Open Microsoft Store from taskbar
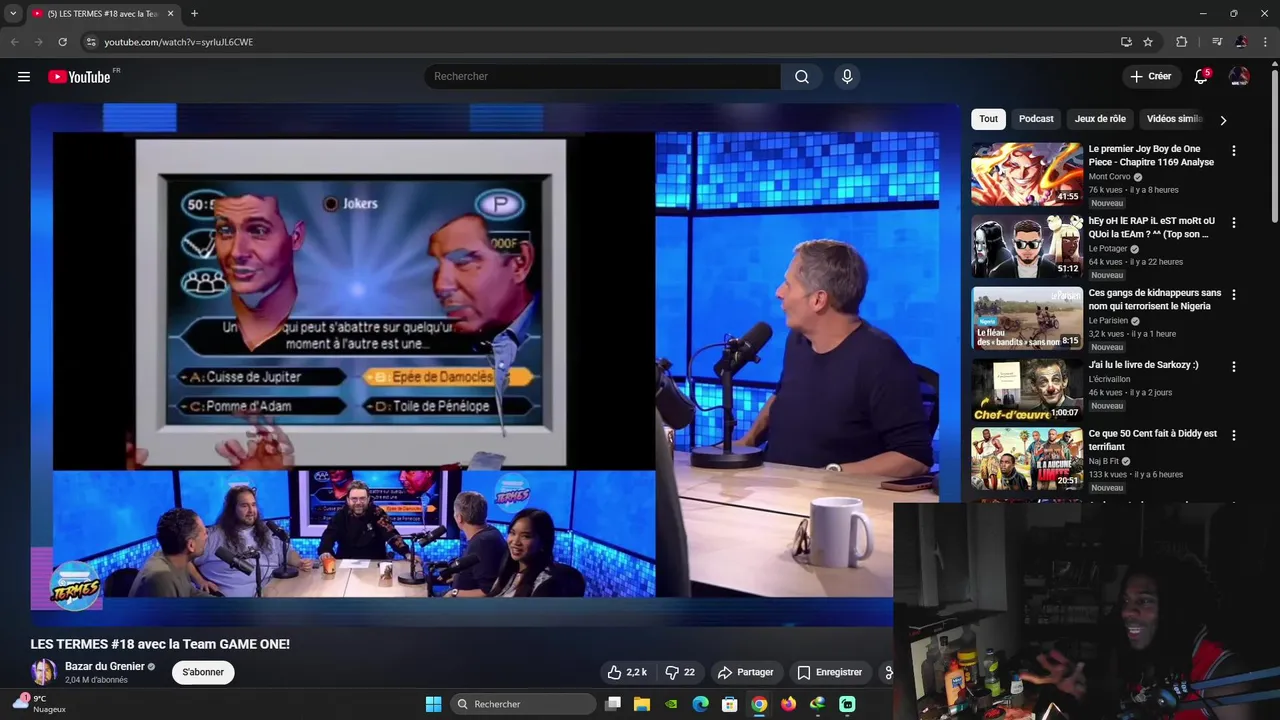The width and height of the screenshot is (1280, 720). (x=730, y=704)
